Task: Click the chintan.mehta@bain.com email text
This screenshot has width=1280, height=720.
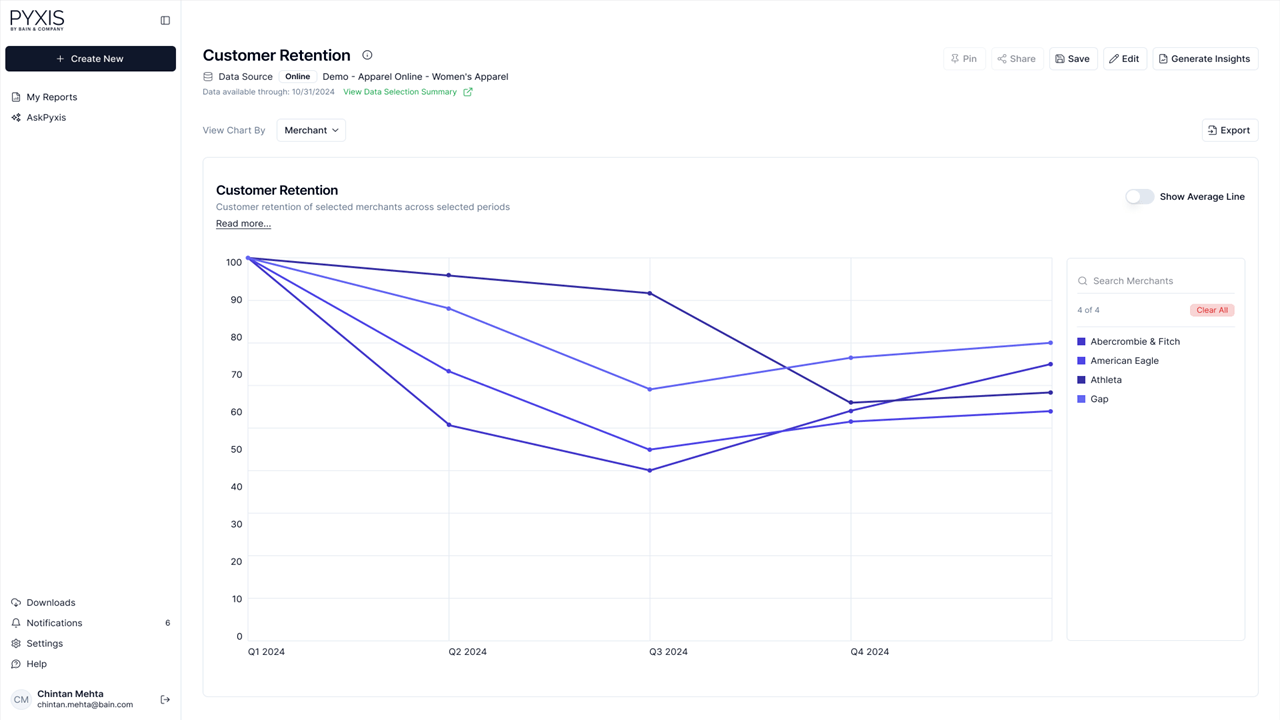Action: click(x=85, y=705)
